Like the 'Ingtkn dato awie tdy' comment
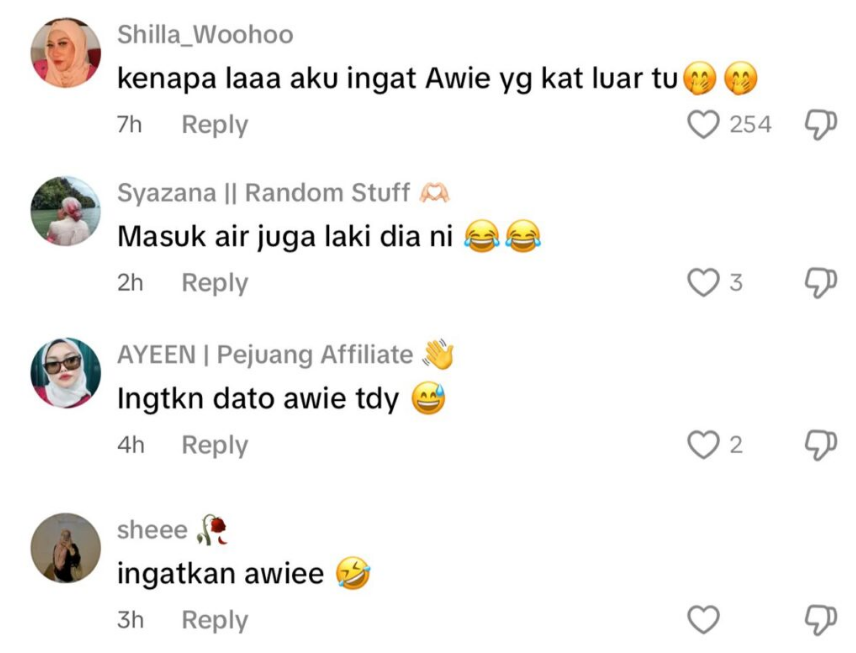The height and width of the screenshot is (653, 856). click(x=703, y=445)
